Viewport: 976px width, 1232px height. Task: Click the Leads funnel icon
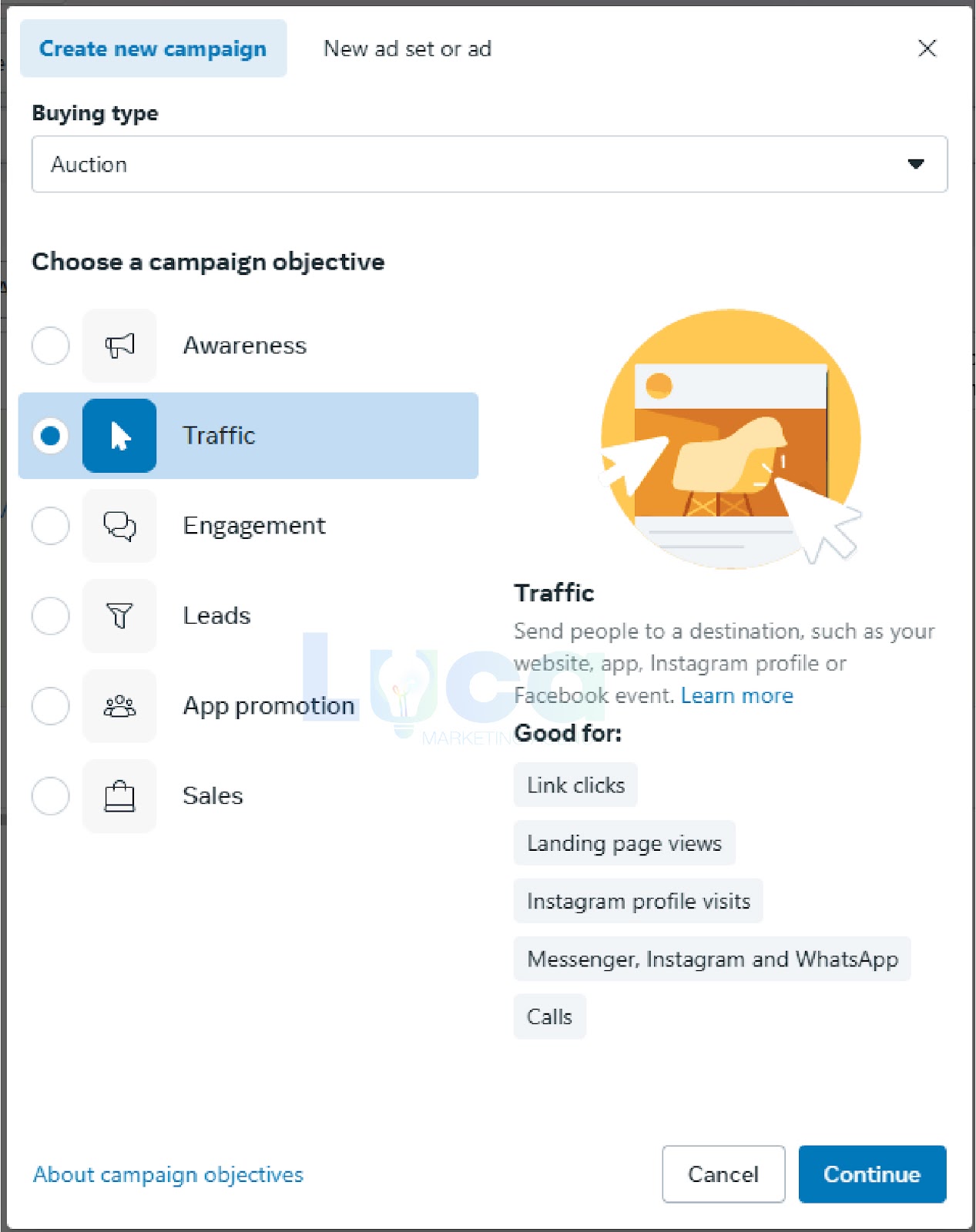119,616
